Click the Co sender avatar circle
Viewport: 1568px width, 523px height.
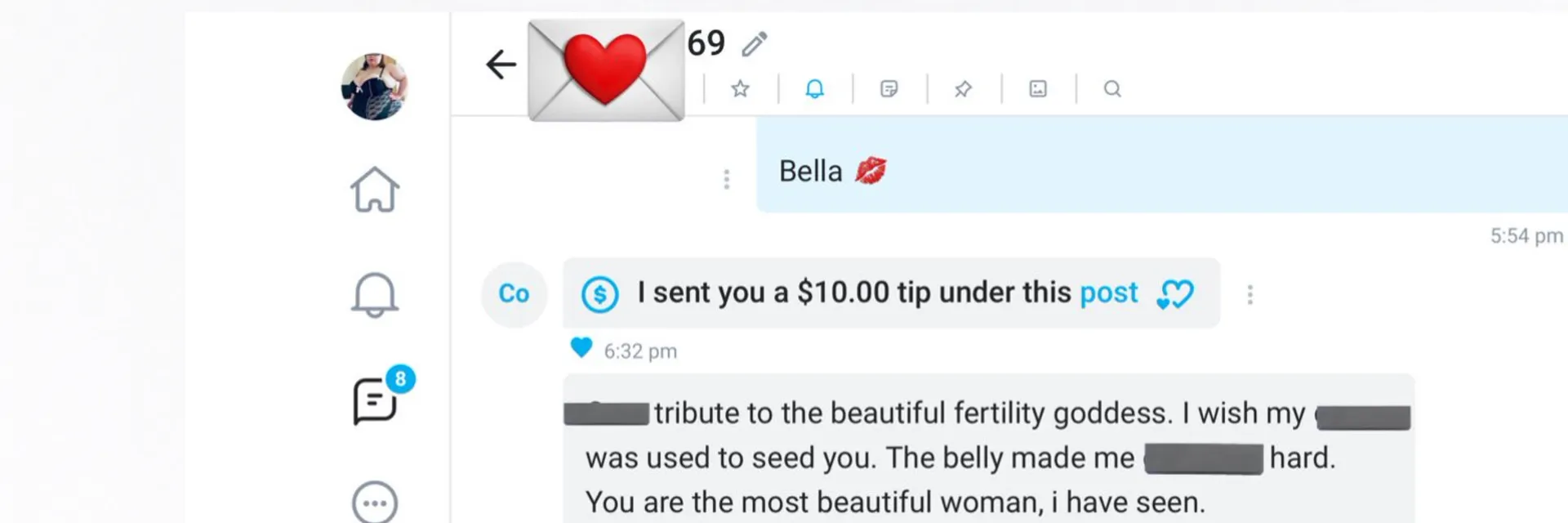point(514,295)
